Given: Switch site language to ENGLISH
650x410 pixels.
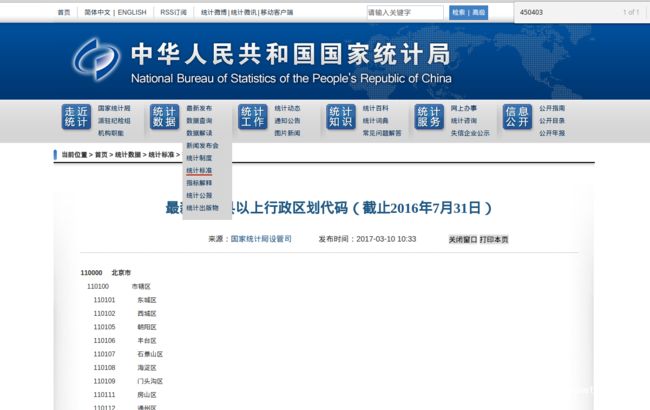Looking at the screenshot, I should click(132, 12).
